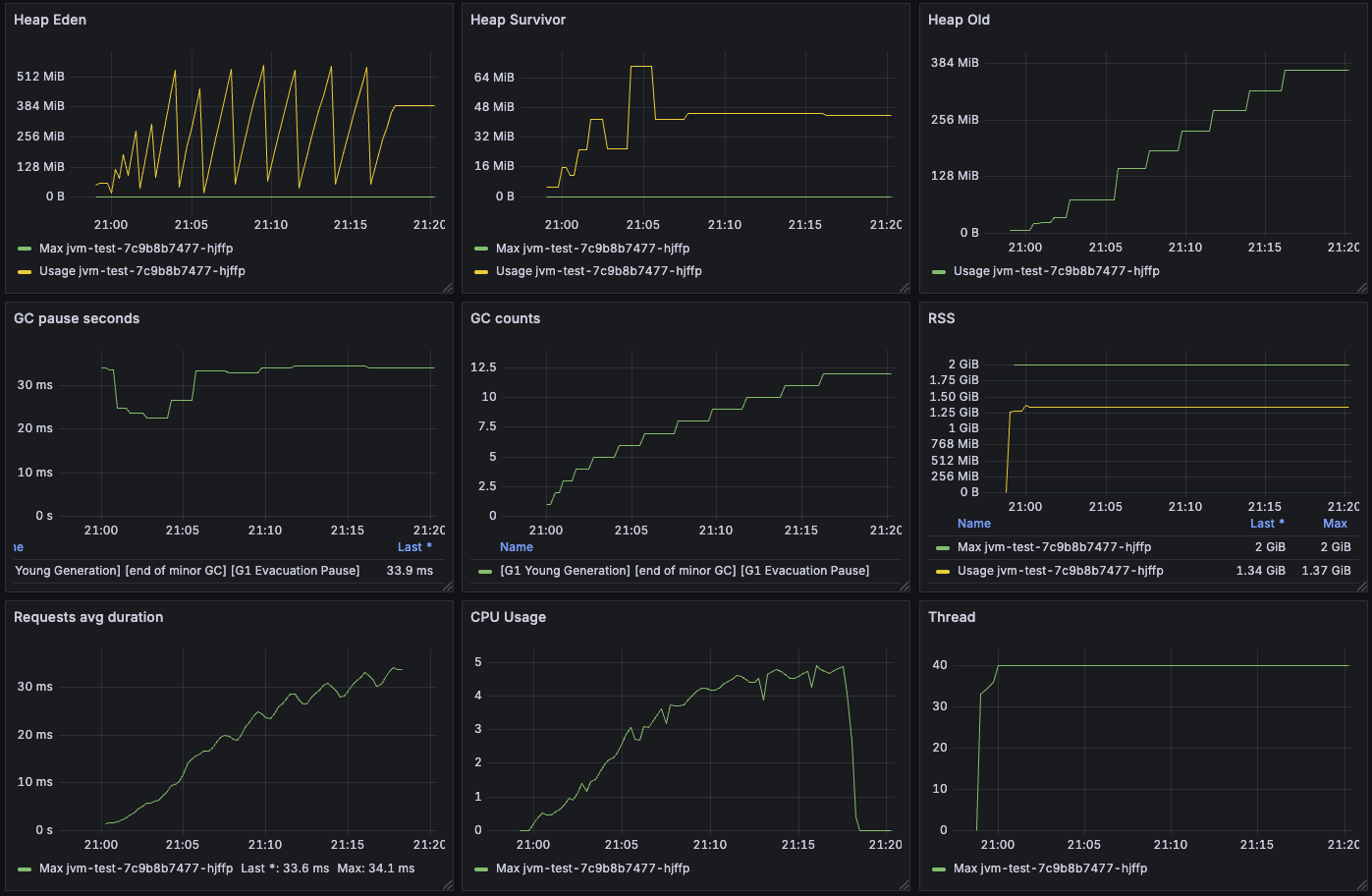This screenshot has height=896, width=1372.
Task: Toggle the Max series in Heap Eden legend
Action: (x=136, y=249)
